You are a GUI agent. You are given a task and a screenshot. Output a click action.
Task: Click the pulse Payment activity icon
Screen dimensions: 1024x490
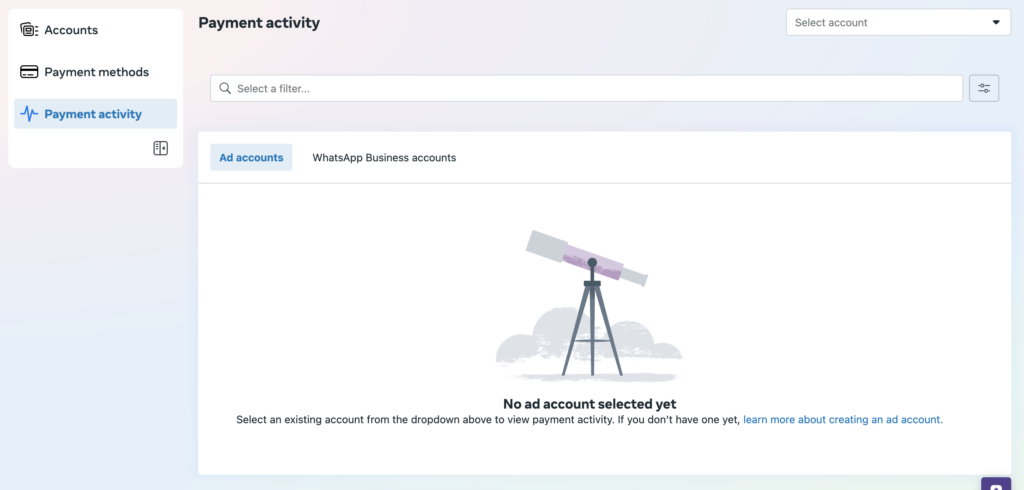tap(29, 114)
